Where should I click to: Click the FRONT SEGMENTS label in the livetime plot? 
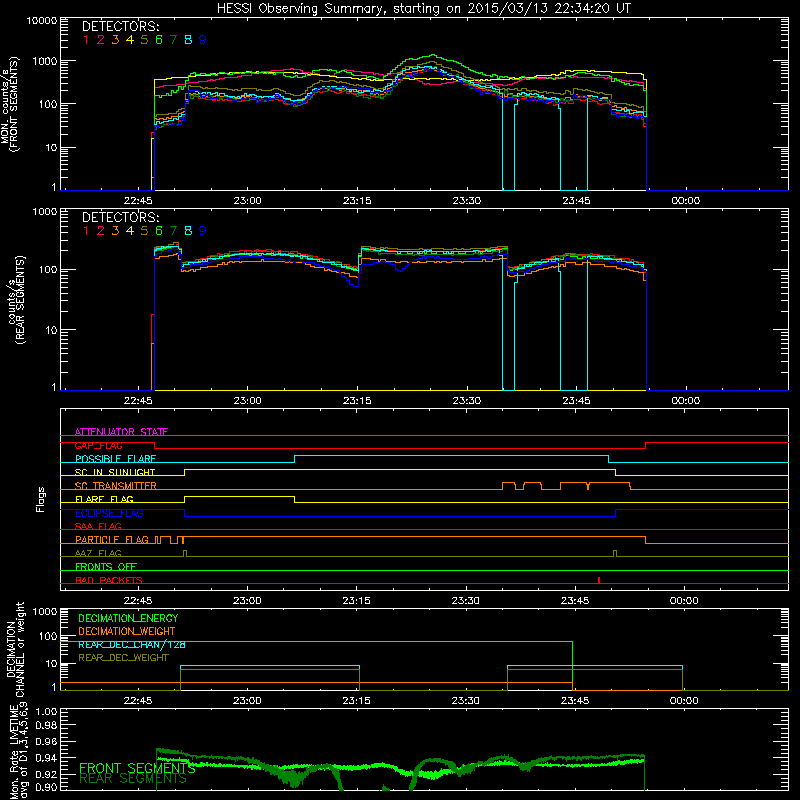click(x=137, y=768)
